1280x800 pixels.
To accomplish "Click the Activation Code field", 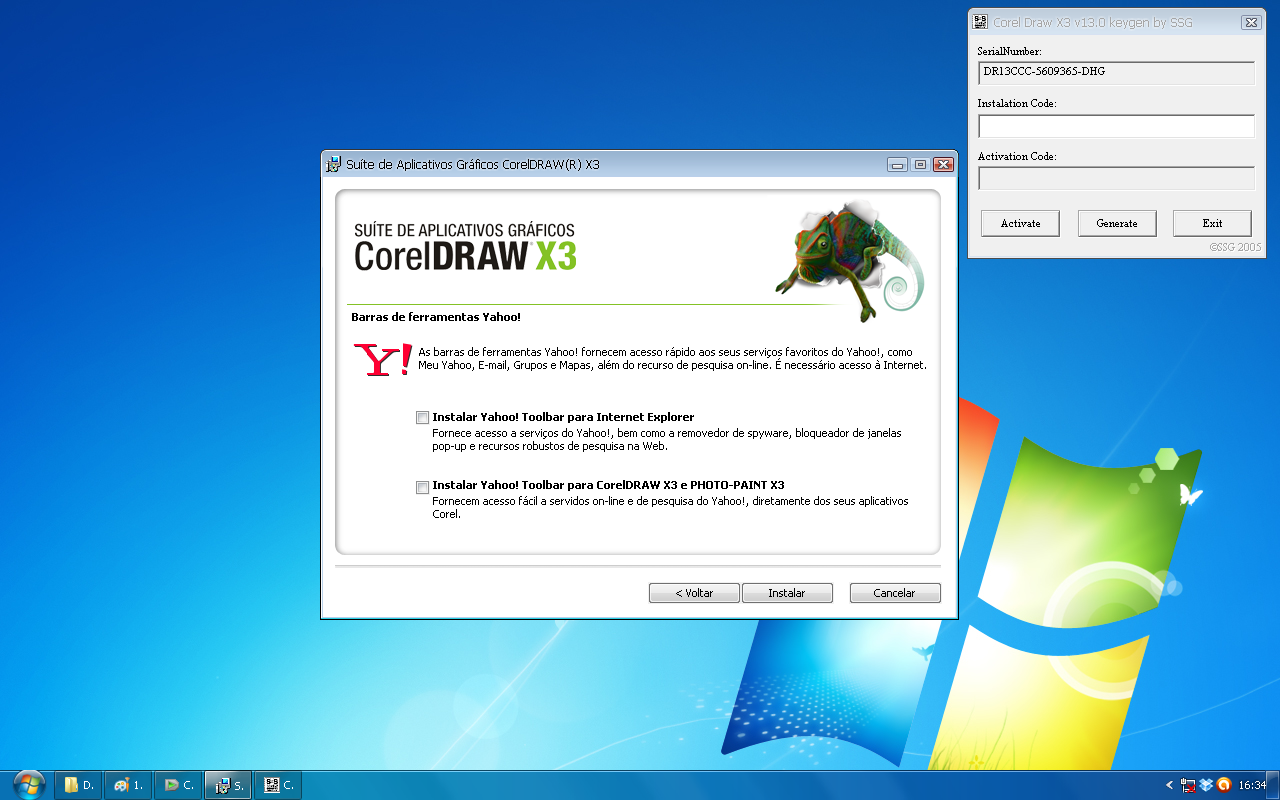I will pos(1116,178).
